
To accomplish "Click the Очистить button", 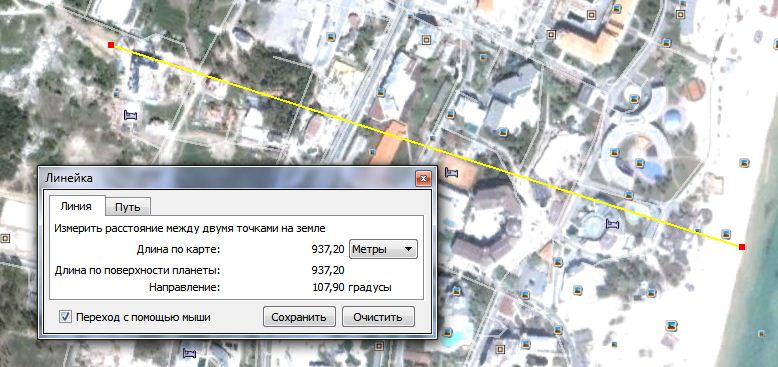I will (378, 317).
